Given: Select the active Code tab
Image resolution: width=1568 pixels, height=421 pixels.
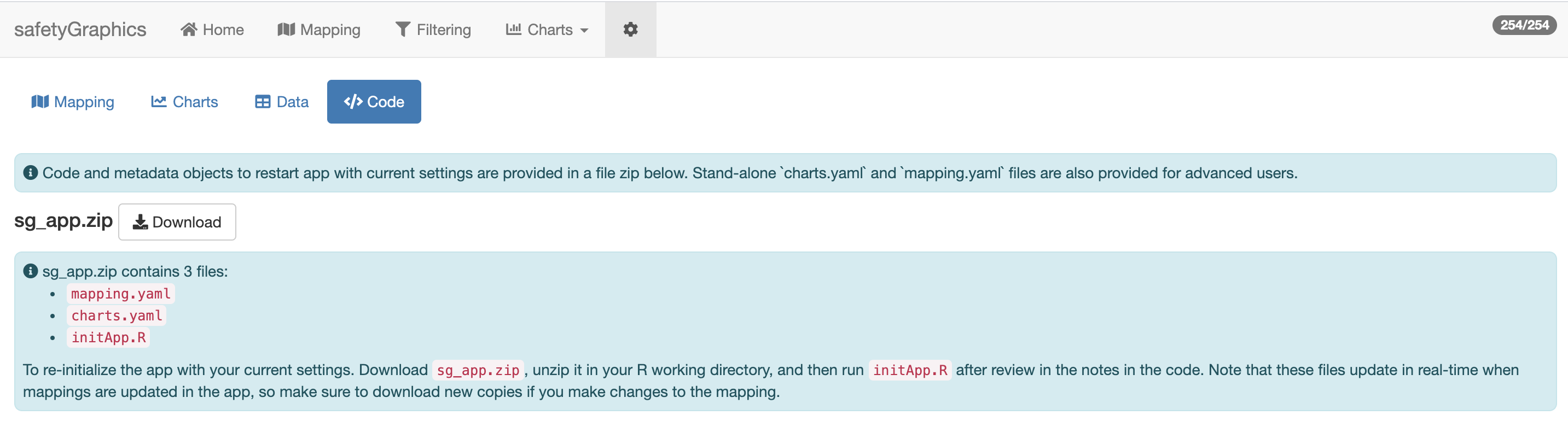Looking at the screenshot, I should tap(374, 102).
